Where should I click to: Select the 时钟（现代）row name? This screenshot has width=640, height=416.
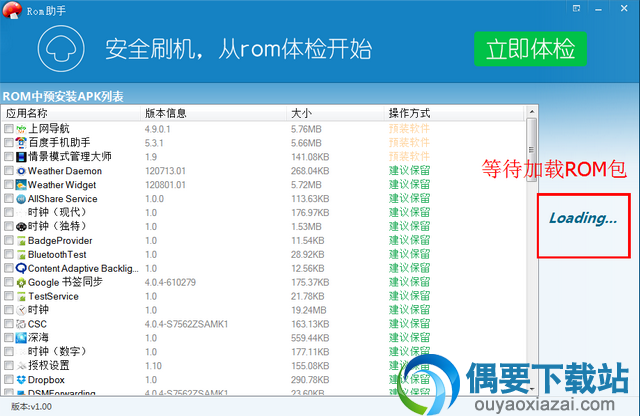point(57,212)
